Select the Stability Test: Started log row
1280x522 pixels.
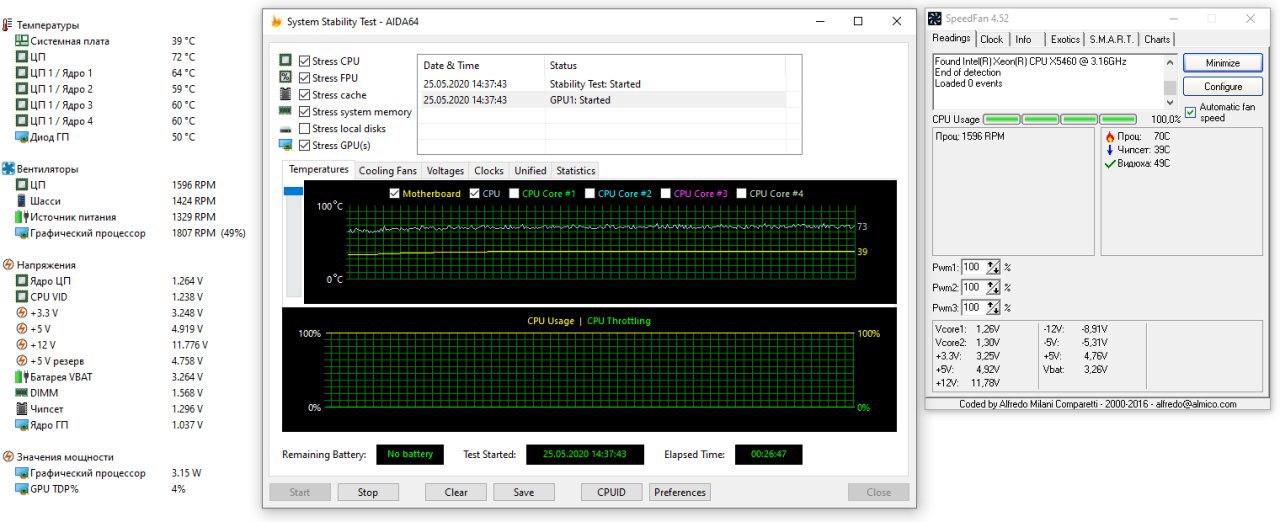tap(609, 84)
